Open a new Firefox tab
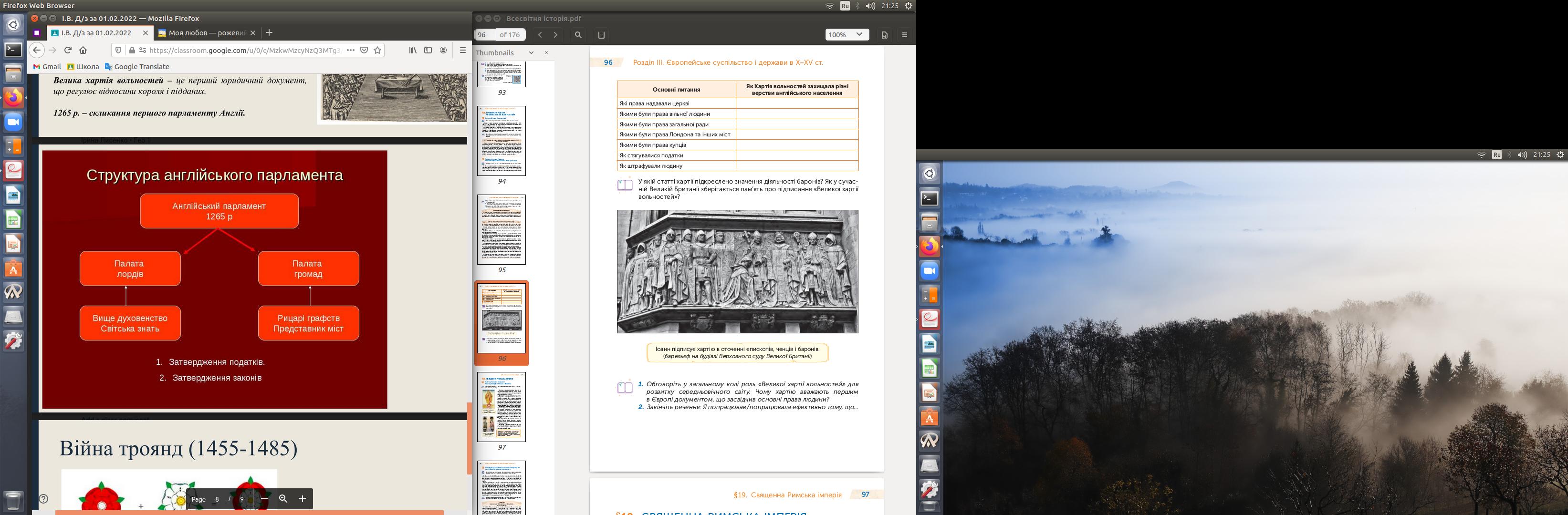This screenshot has height=515, width=1568. tap(269, 33)
